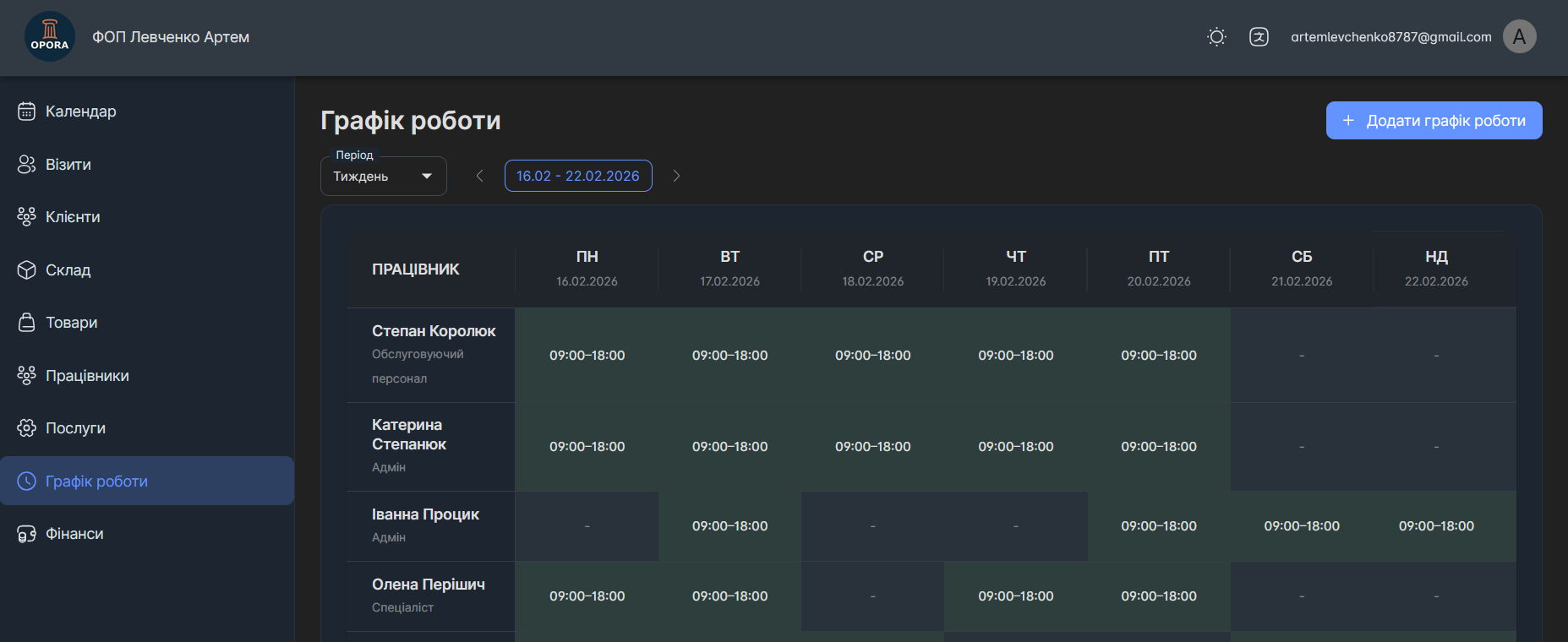Click the OPORA logo icon

pos(50,36)
